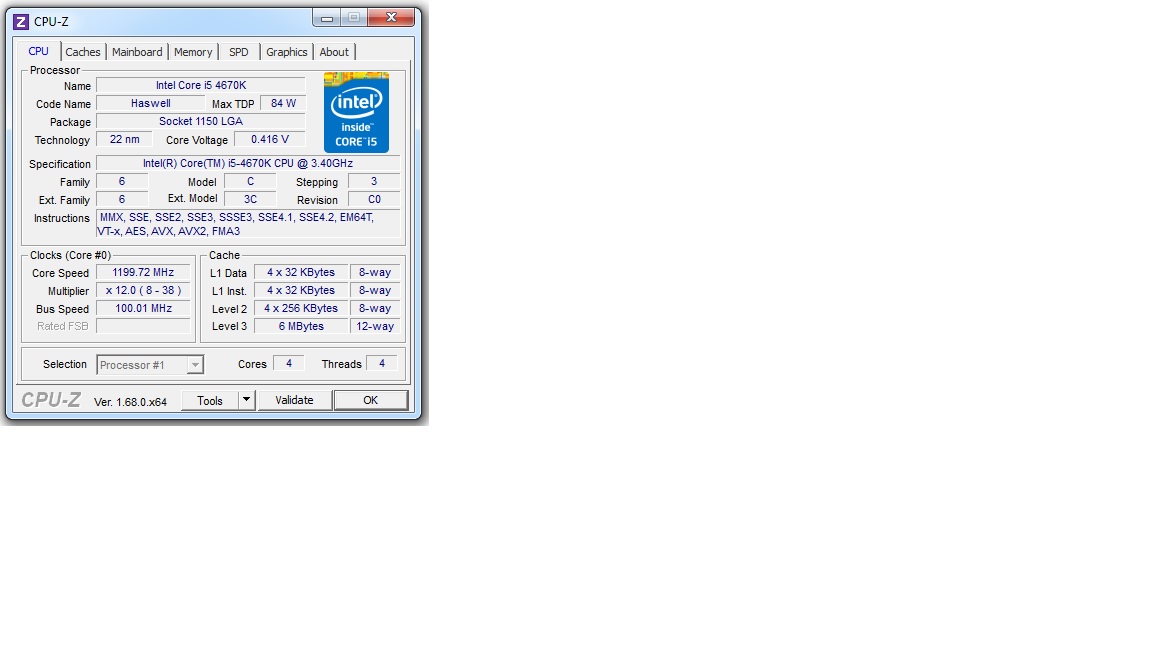Switch to the Mainboard tab
This screenshot has width=1152, height=648.
(x=137, y=52)
